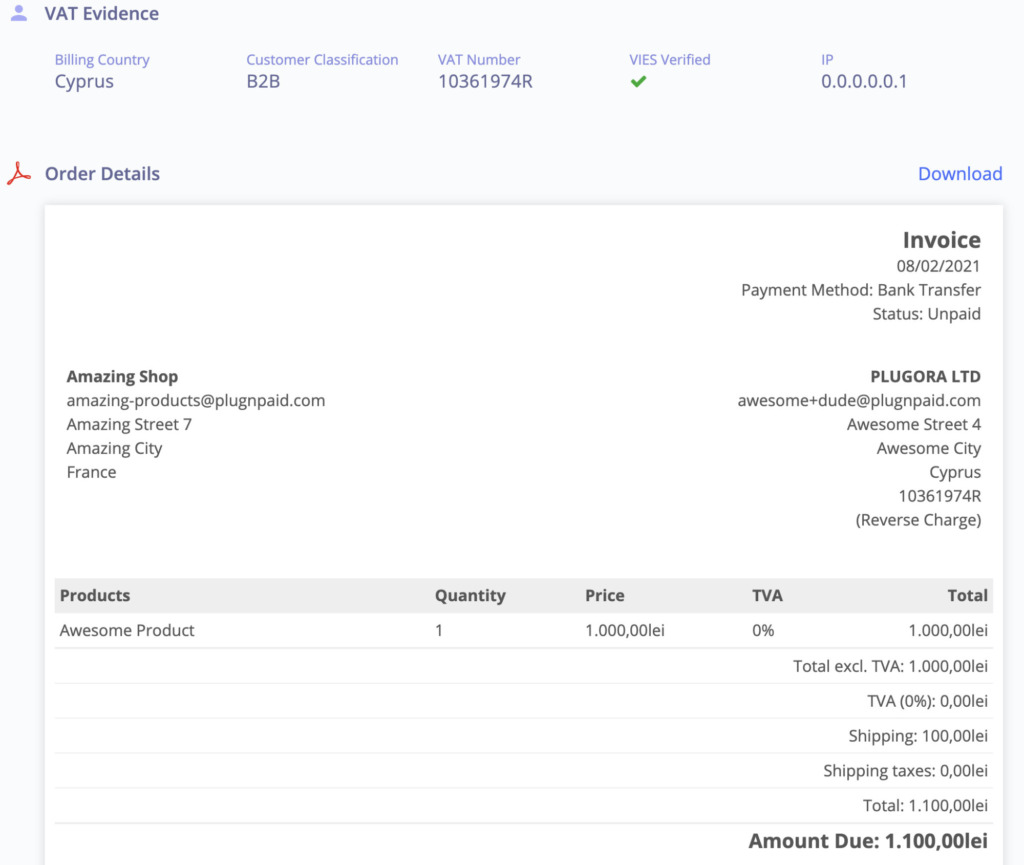Click the Quantity column header
Image resolution: width=1024 pixels, height=865 pixels.
(x=469, y=595)
